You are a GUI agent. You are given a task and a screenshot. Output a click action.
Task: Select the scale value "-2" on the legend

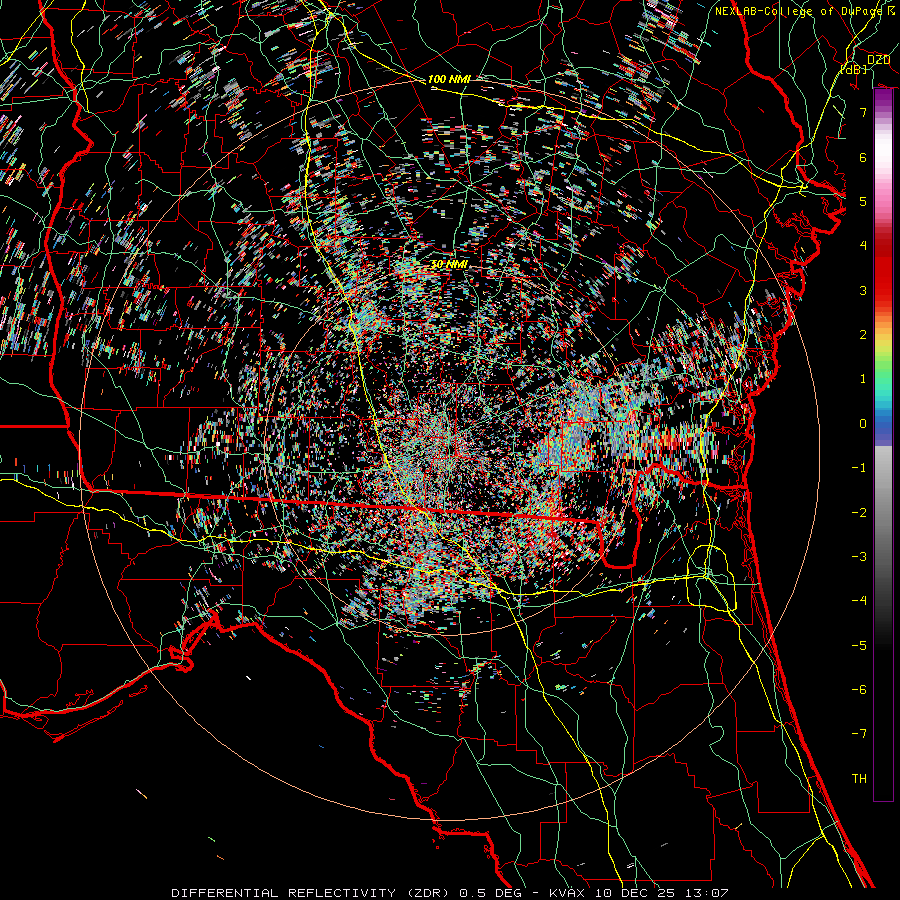[x=859, y=513]
